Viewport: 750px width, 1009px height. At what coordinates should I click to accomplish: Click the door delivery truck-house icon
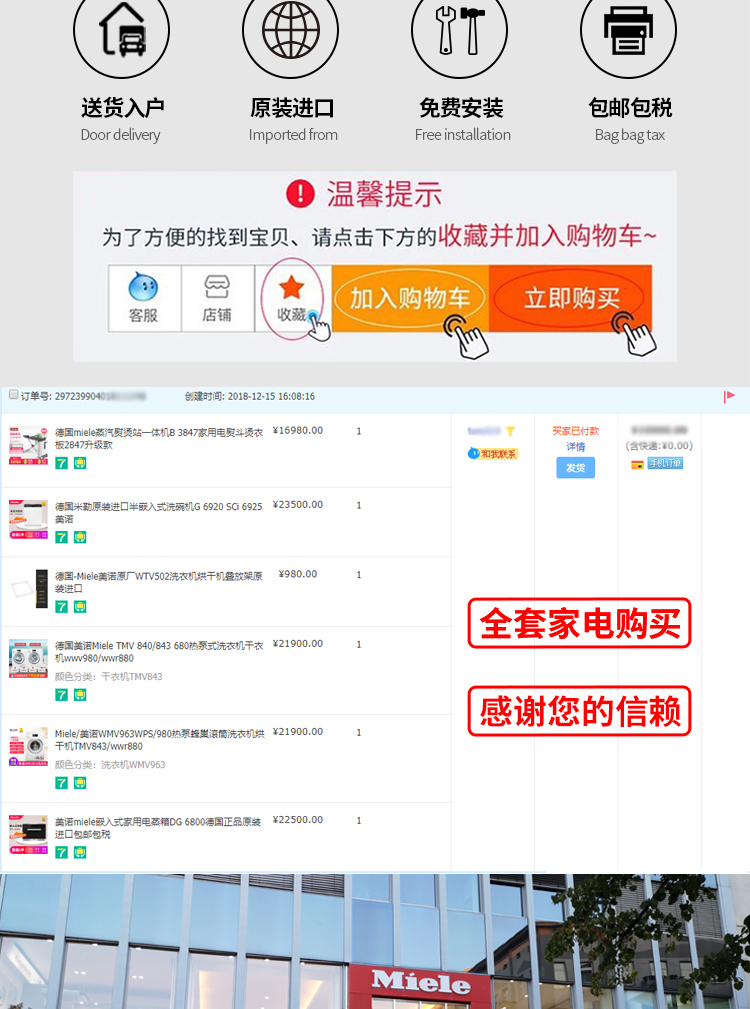[122, 30]
